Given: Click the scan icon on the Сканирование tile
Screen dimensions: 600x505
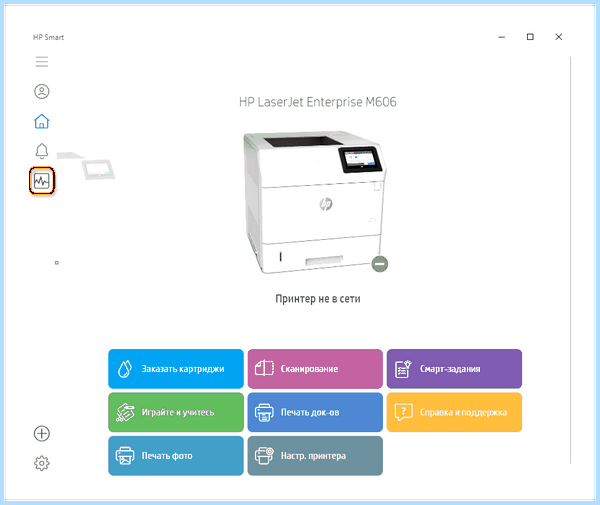Looking at the screenshot, I should pyautogui.click(x=264, y=368).
